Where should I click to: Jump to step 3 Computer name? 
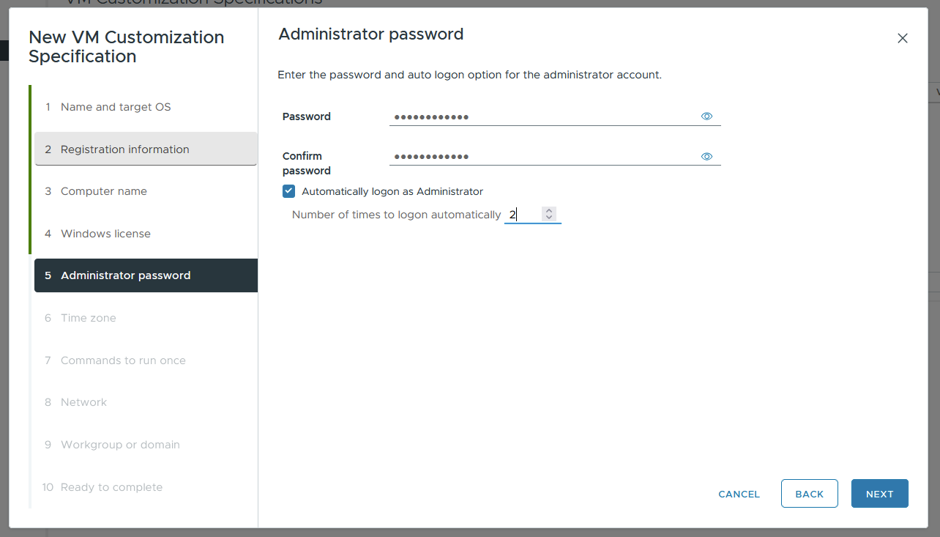[146, 191]
